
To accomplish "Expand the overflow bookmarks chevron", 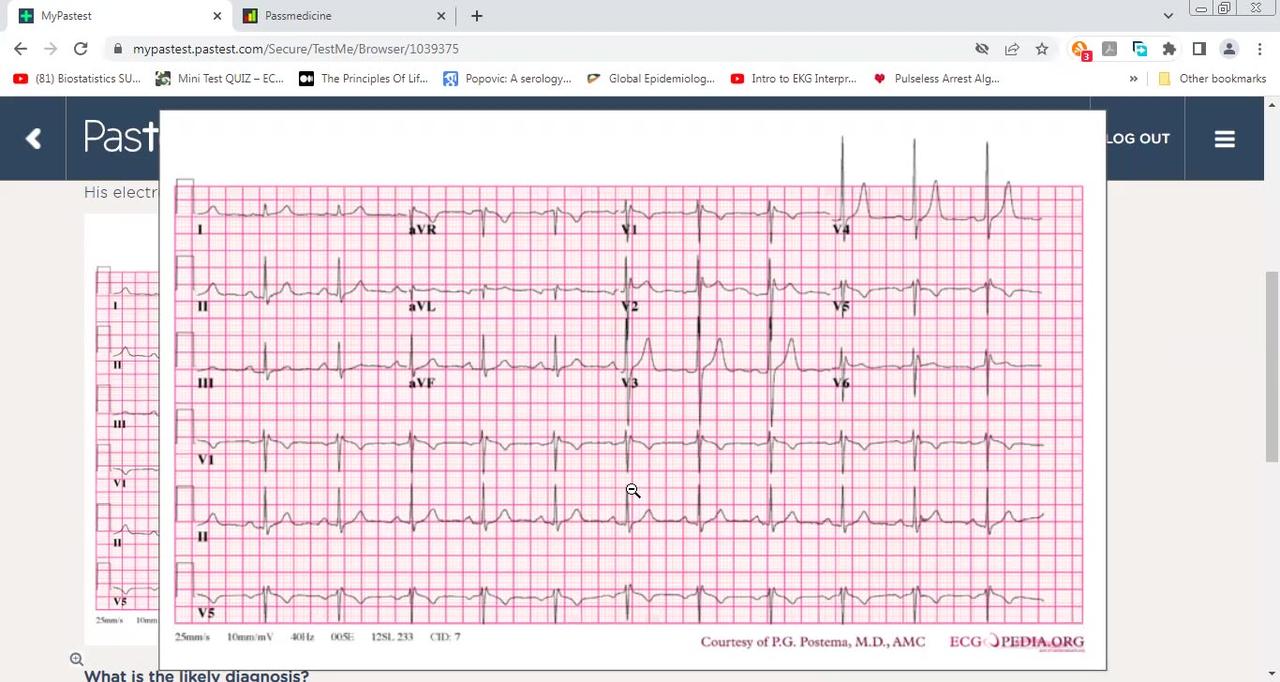I will pos(1133,78).
